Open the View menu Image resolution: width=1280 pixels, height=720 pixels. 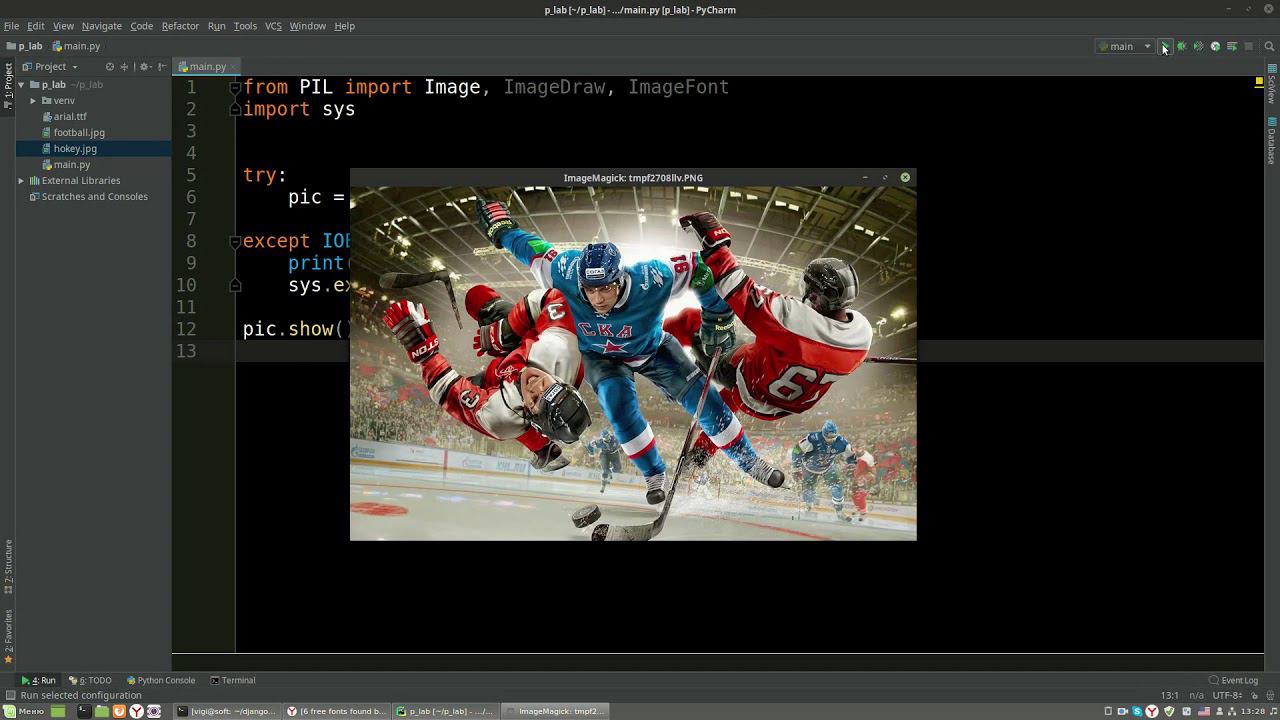(x=63, y=26)
